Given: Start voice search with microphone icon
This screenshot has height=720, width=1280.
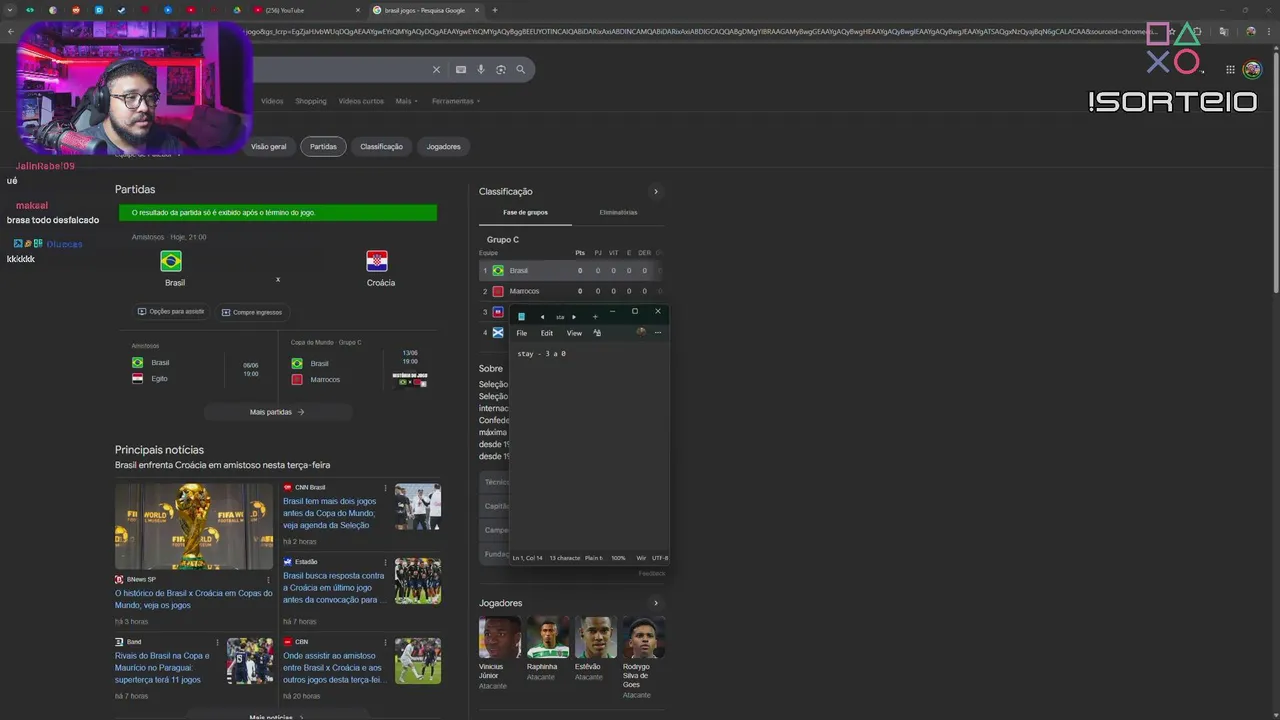Looking at the screenshot, I should [481, 70].
